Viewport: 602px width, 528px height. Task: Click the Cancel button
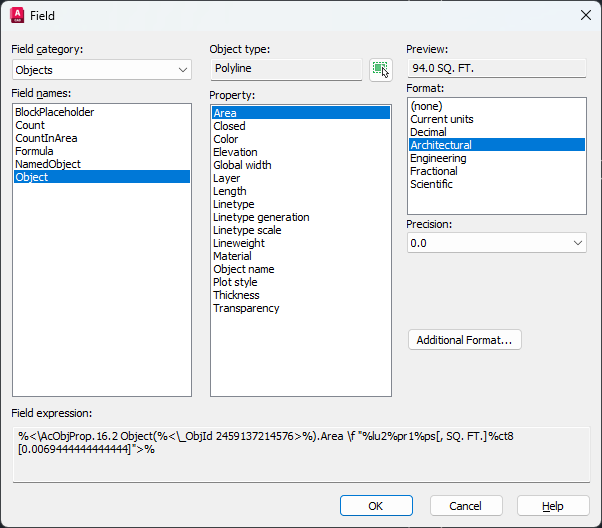click(466, 506)
